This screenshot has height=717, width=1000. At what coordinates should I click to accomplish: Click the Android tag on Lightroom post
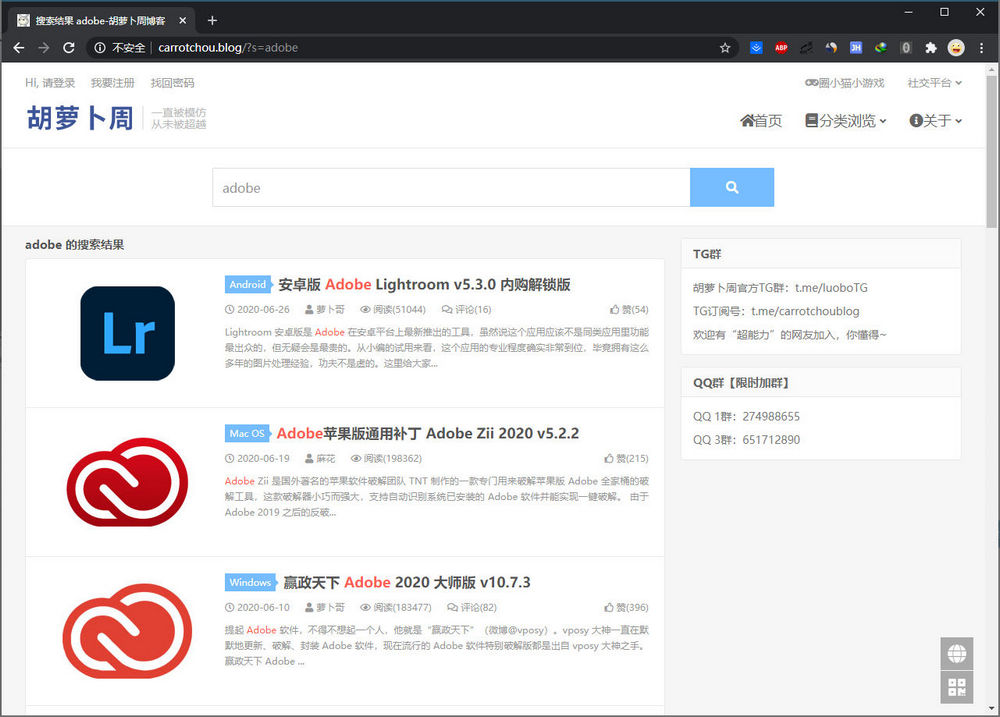point(248,284)
